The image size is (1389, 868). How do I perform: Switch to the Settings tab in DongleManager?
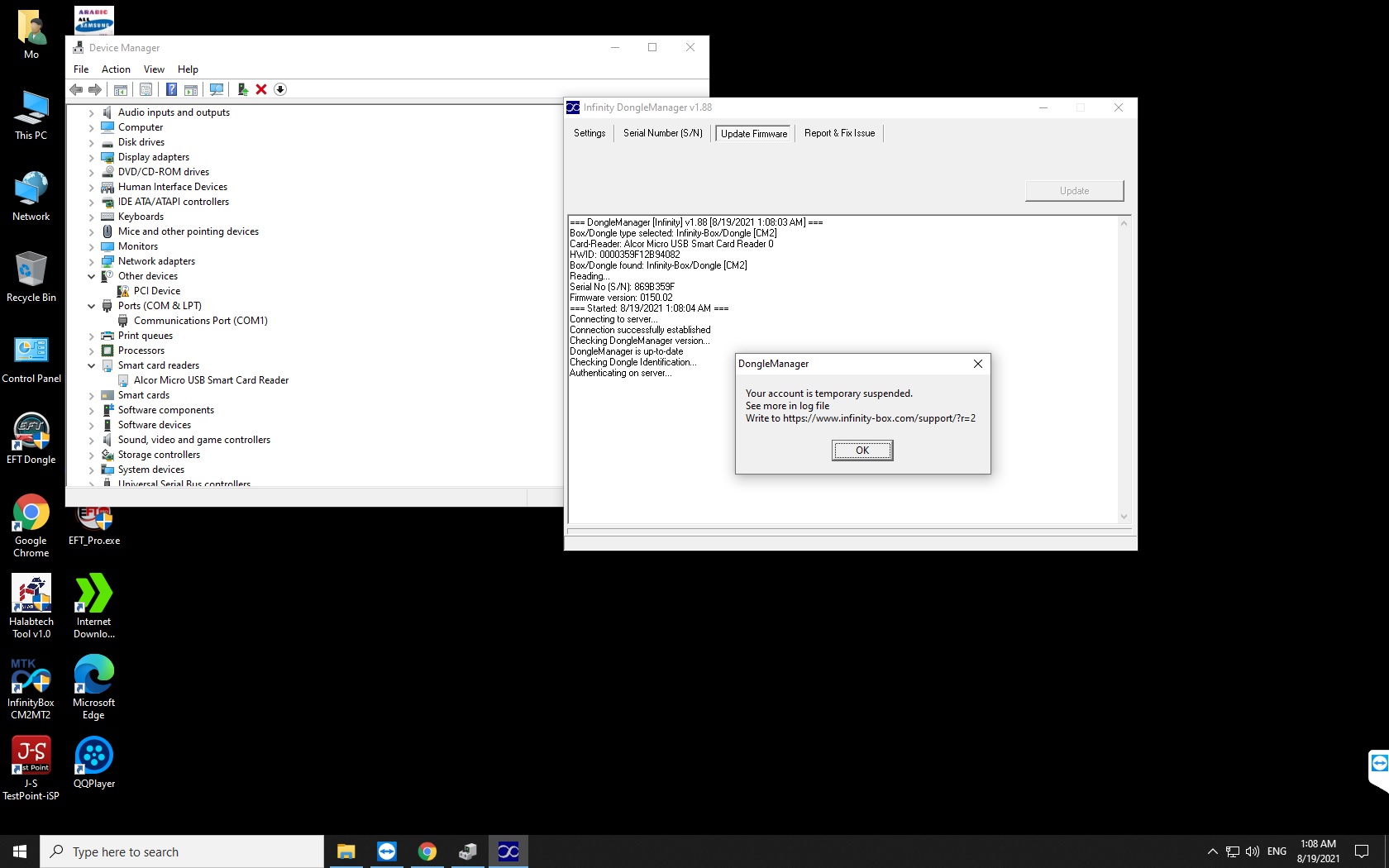589,133
